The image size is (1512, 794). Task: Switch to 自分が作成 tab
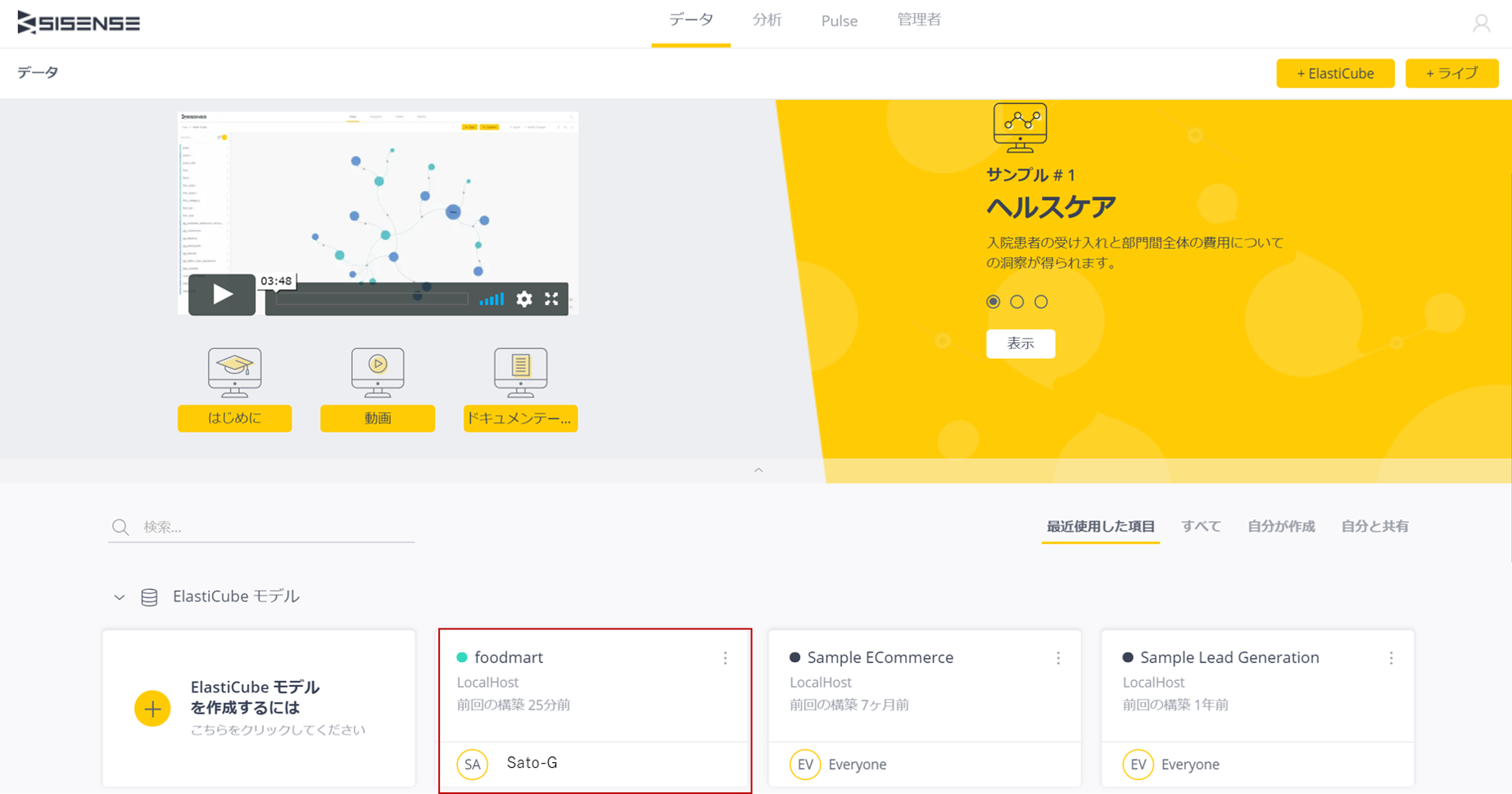coord(1281,526)
